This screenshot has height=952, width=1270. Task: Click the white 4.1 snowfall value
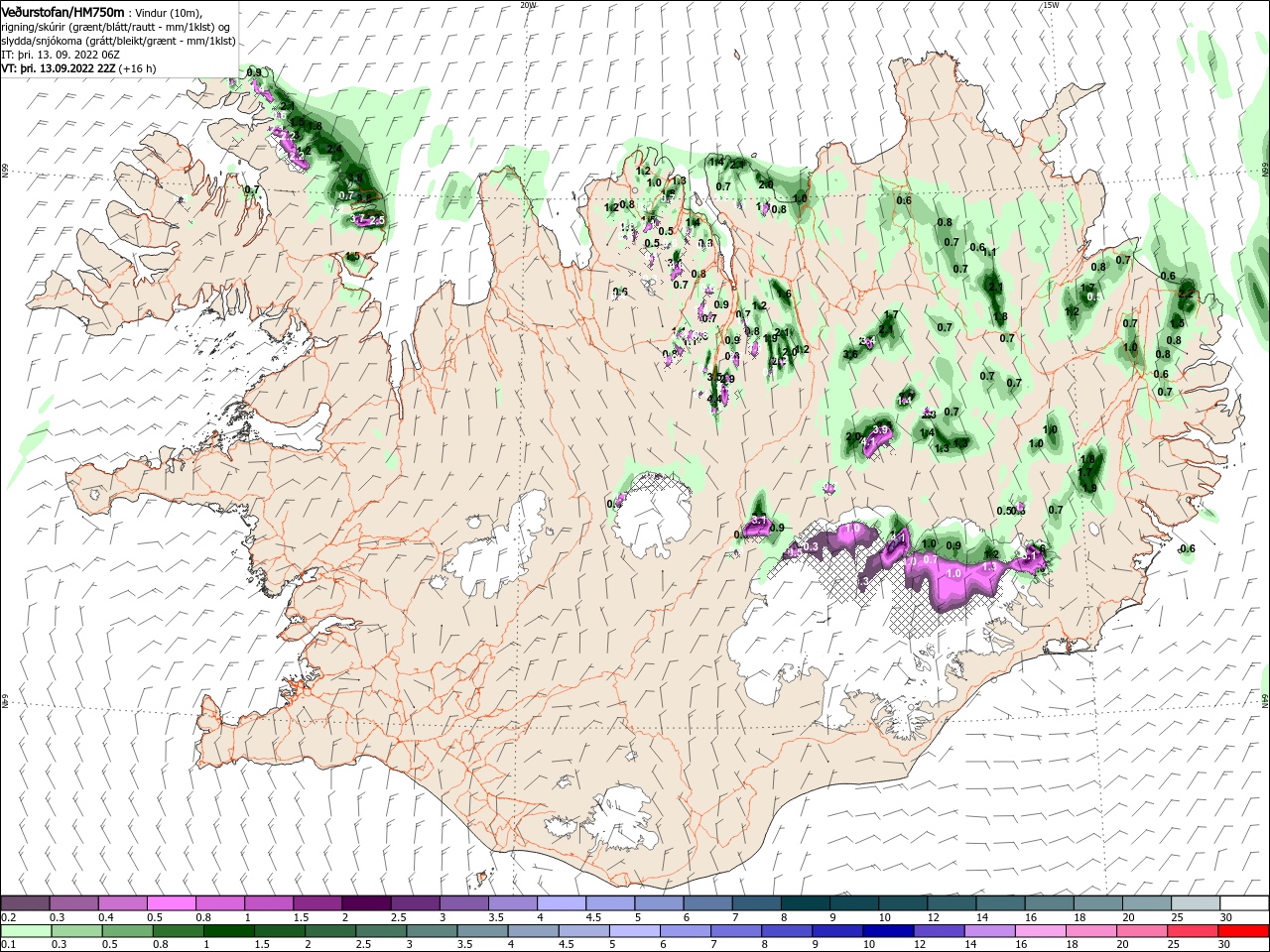[868, 442]
